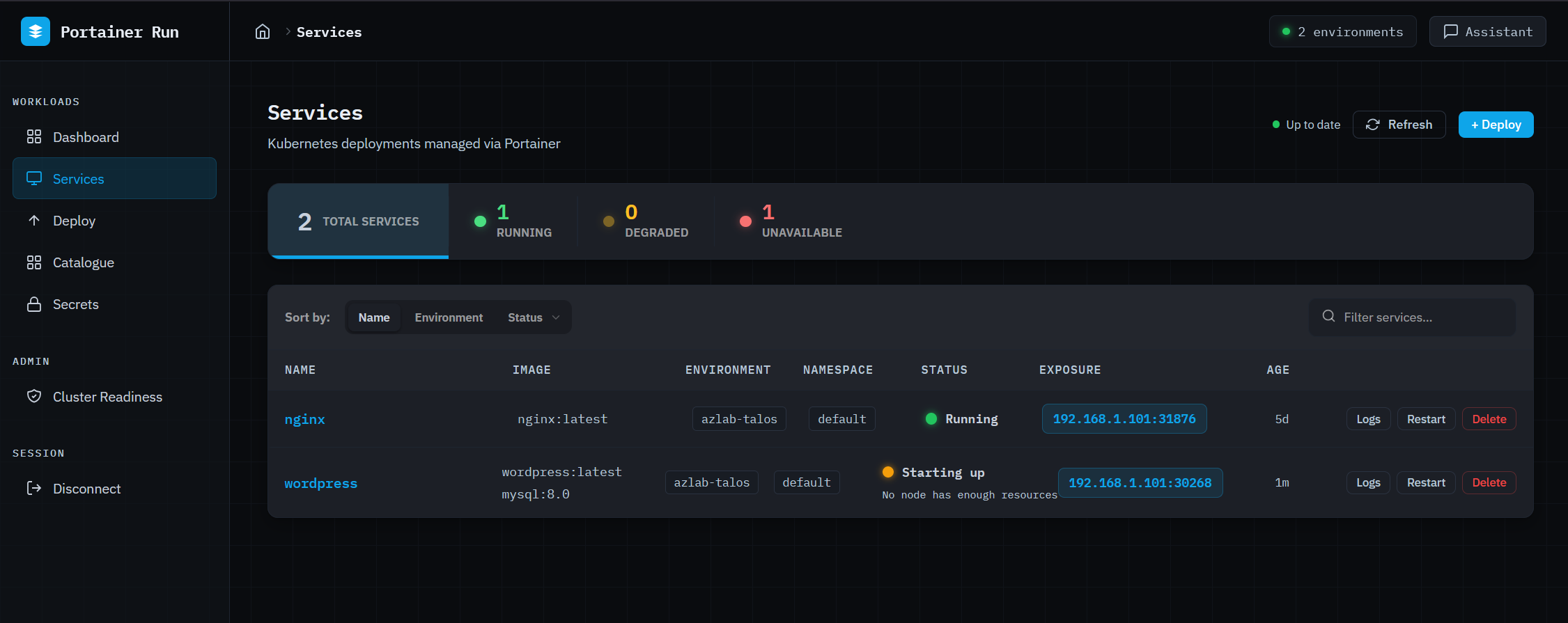Click the Assistant chat bubble icon
The image size is (1568, 623).
[1450, 31]
